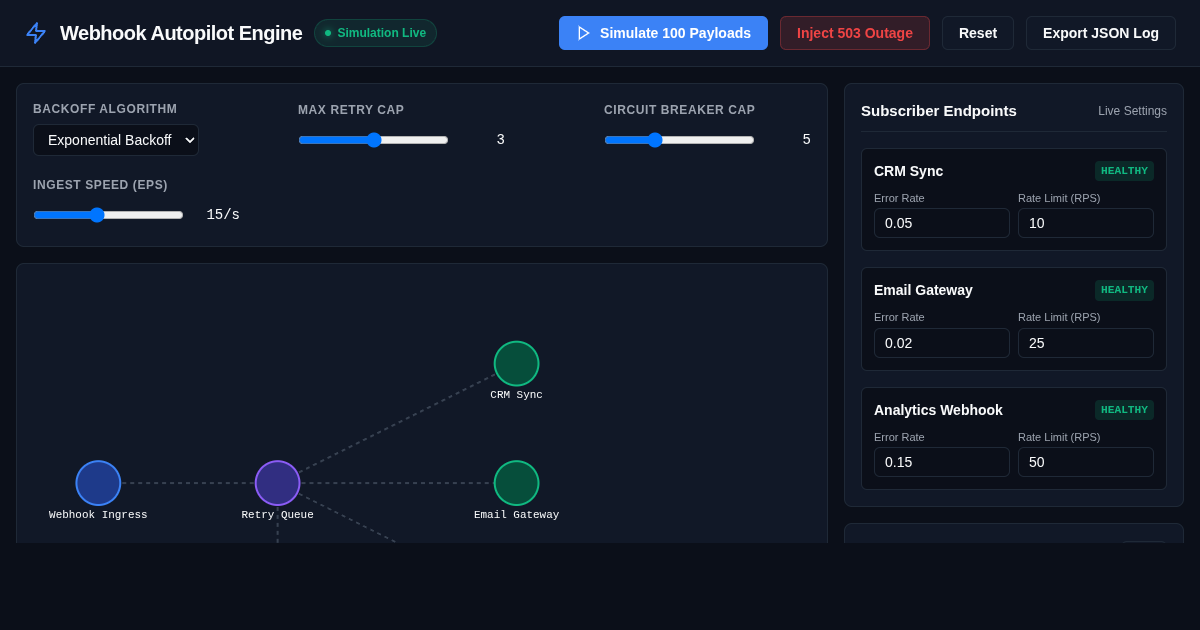Click CRM Sync HEALTHY status badge

(1124, 171)
